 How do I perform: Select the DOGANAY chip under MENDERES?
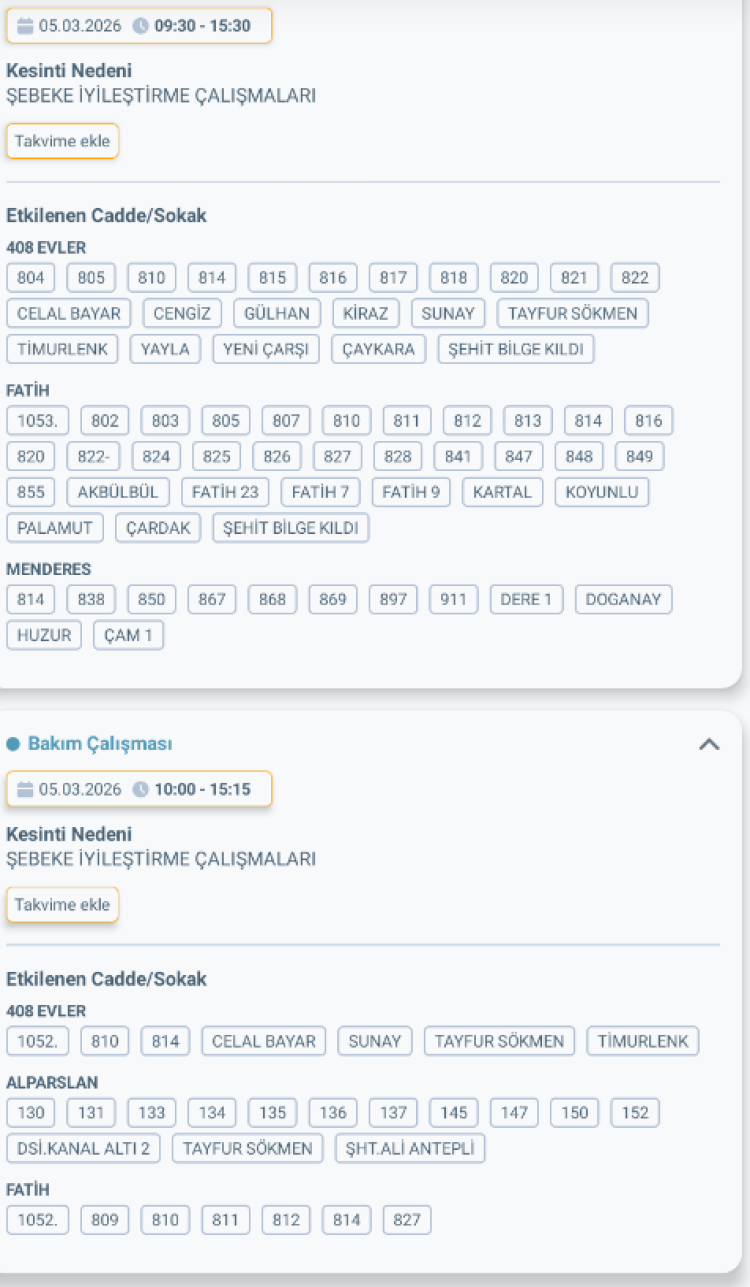click(x=623, y=600)
